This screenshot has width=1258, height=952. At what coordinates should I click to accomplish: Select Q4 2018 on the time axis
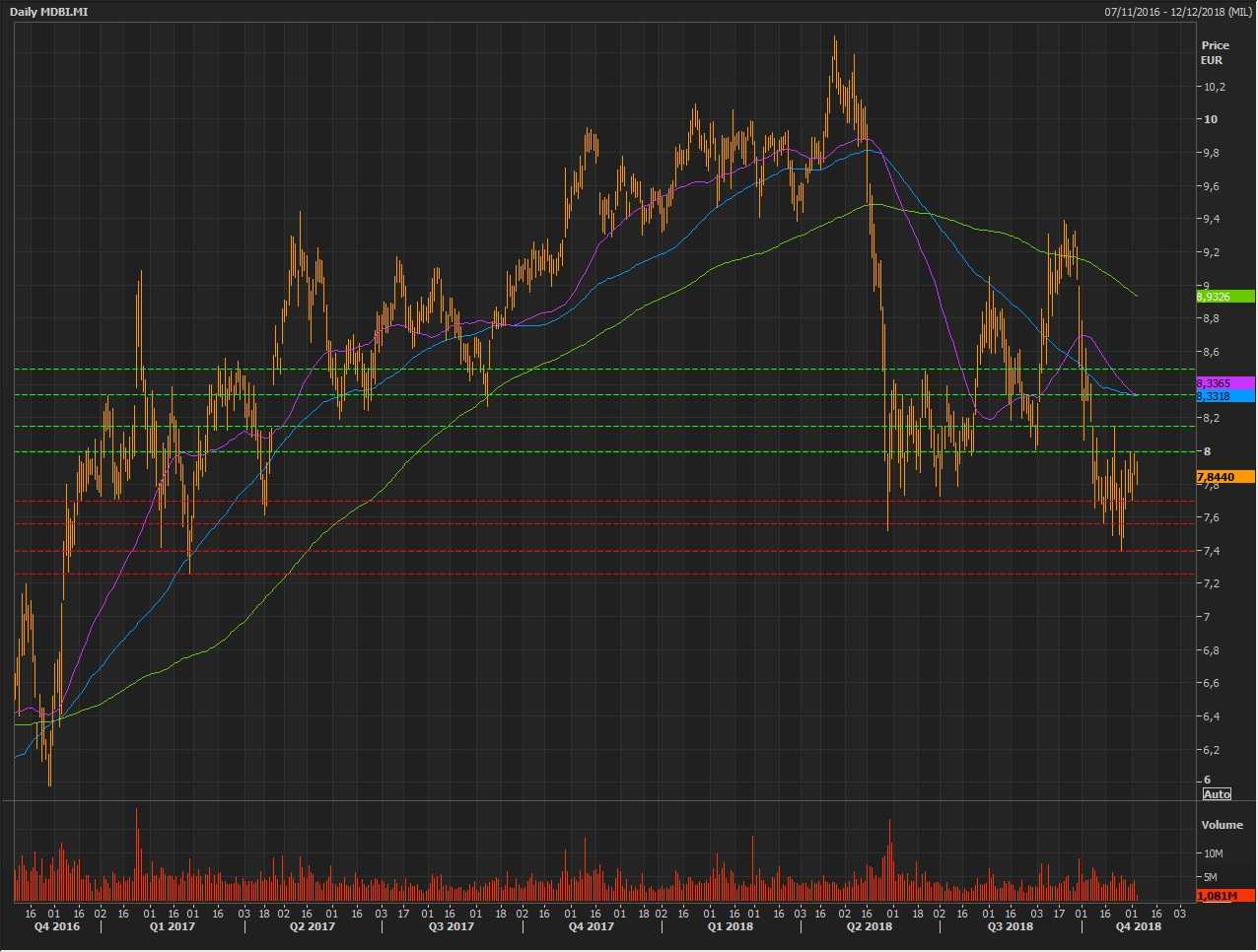pyautogui.click(x=1138, y=926)
